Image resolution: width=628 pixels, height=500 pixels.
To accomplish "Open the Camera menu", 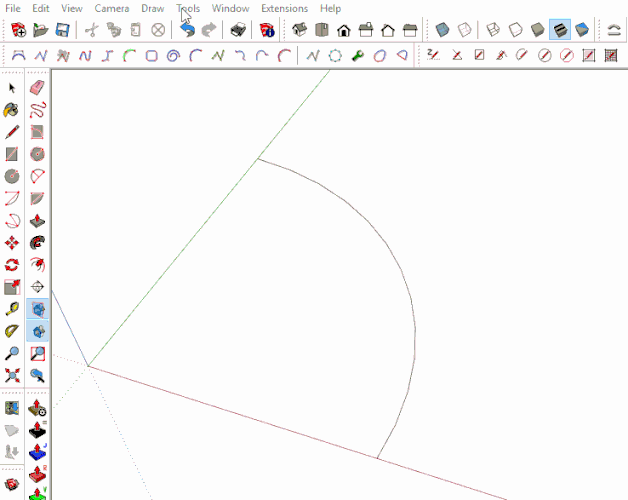I will click(112, 8).
